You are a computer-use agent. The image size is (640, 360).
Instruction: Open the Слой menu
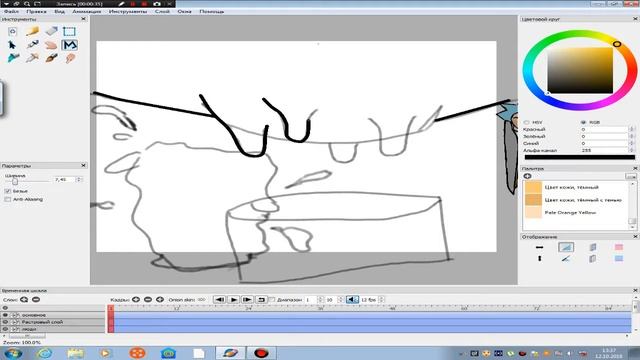pos(162,11)
